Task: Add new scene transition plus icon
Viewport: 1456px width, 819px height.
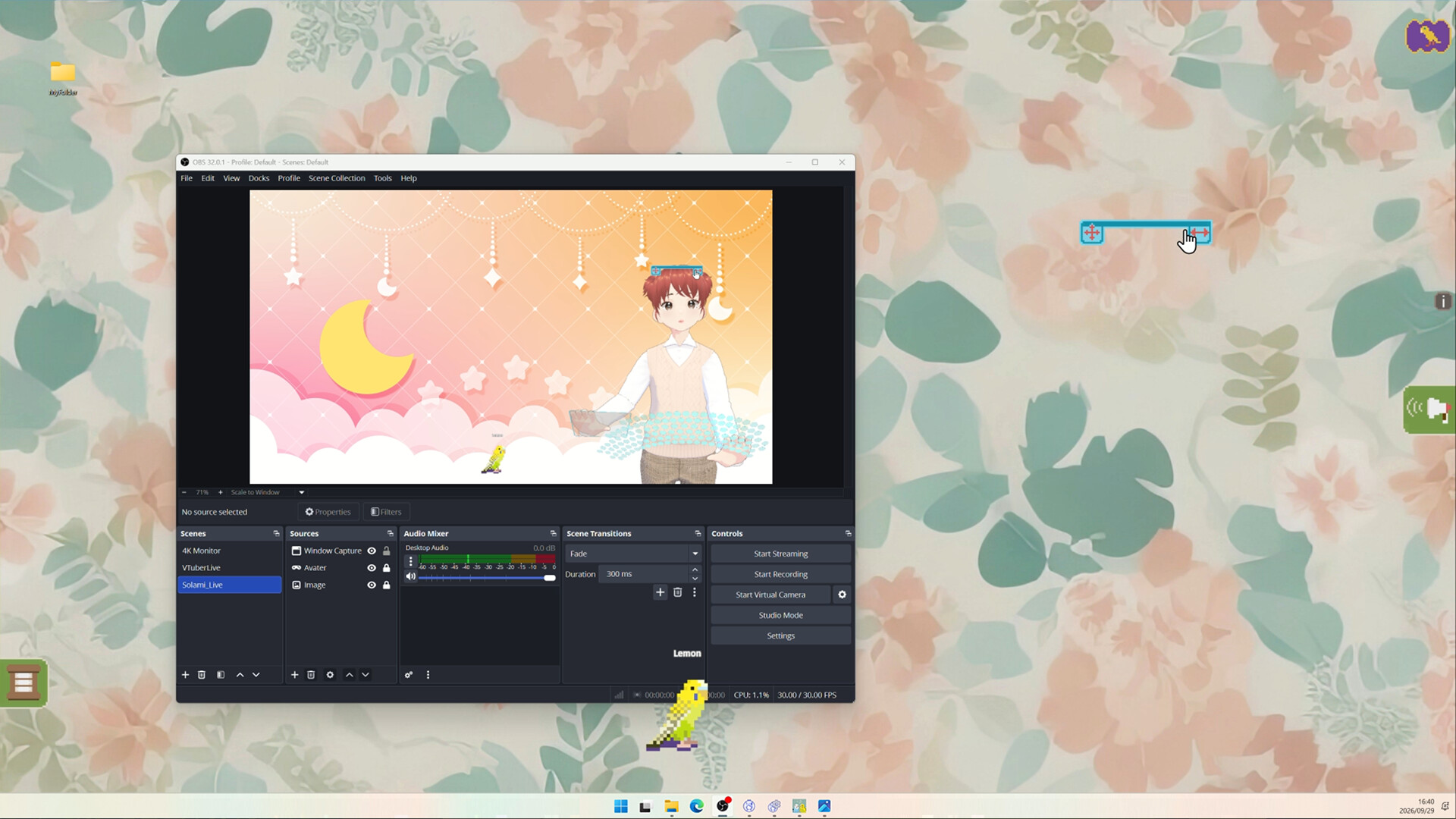Action: point(660,592)
